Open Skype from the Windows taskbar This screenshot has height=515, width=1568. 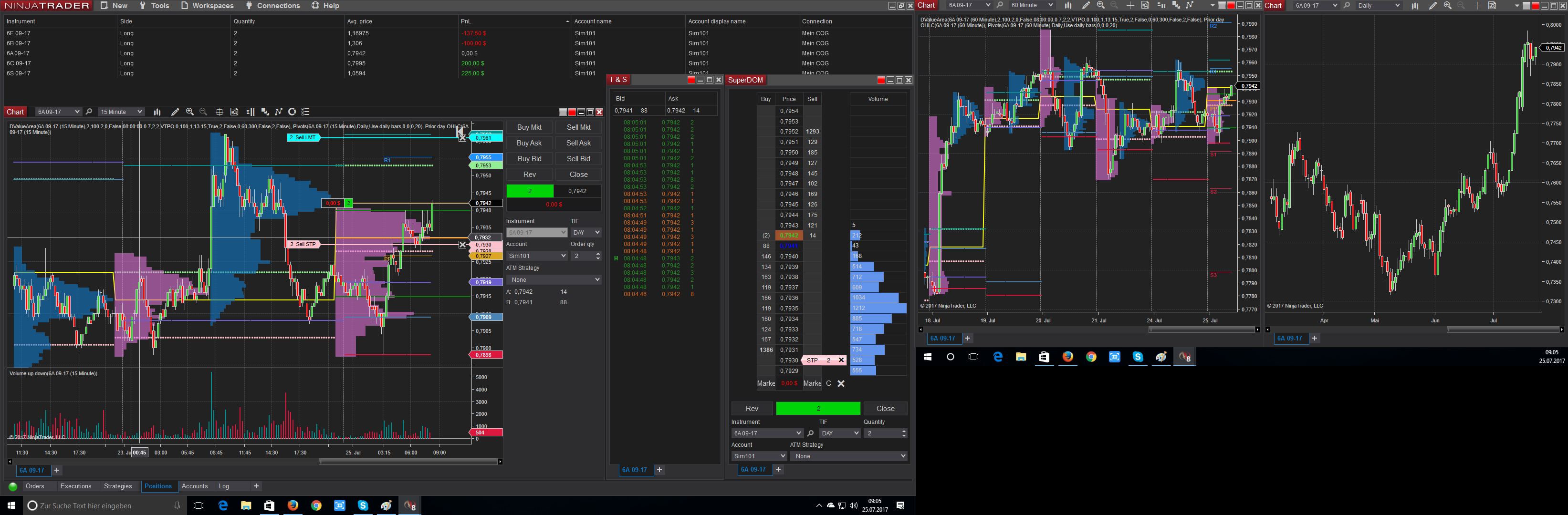point(363,505)
